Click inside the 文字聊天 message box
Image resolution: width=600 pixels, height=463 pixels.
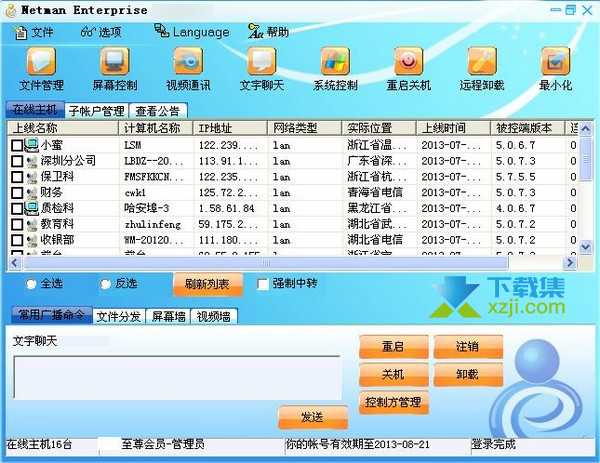[177, 378]
